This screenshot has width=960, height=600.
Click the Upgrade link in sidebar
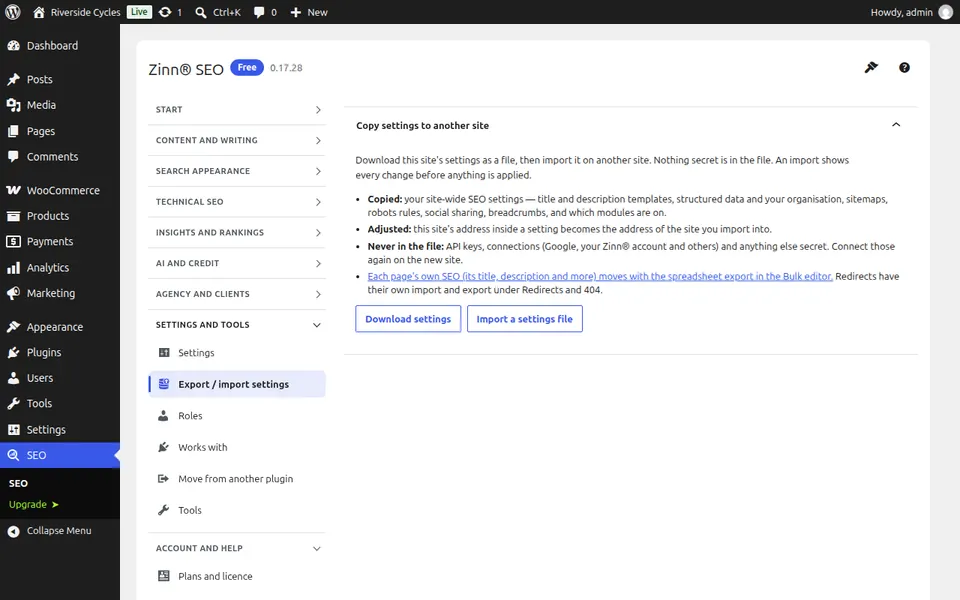[34, 504]
